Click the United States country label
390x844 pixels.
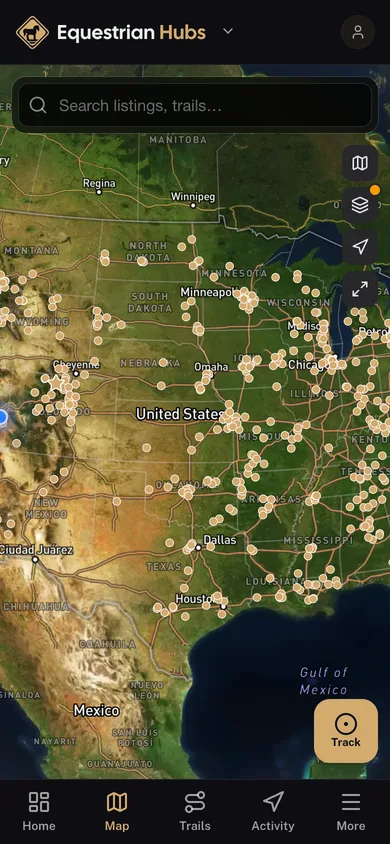tap(180, 414)
